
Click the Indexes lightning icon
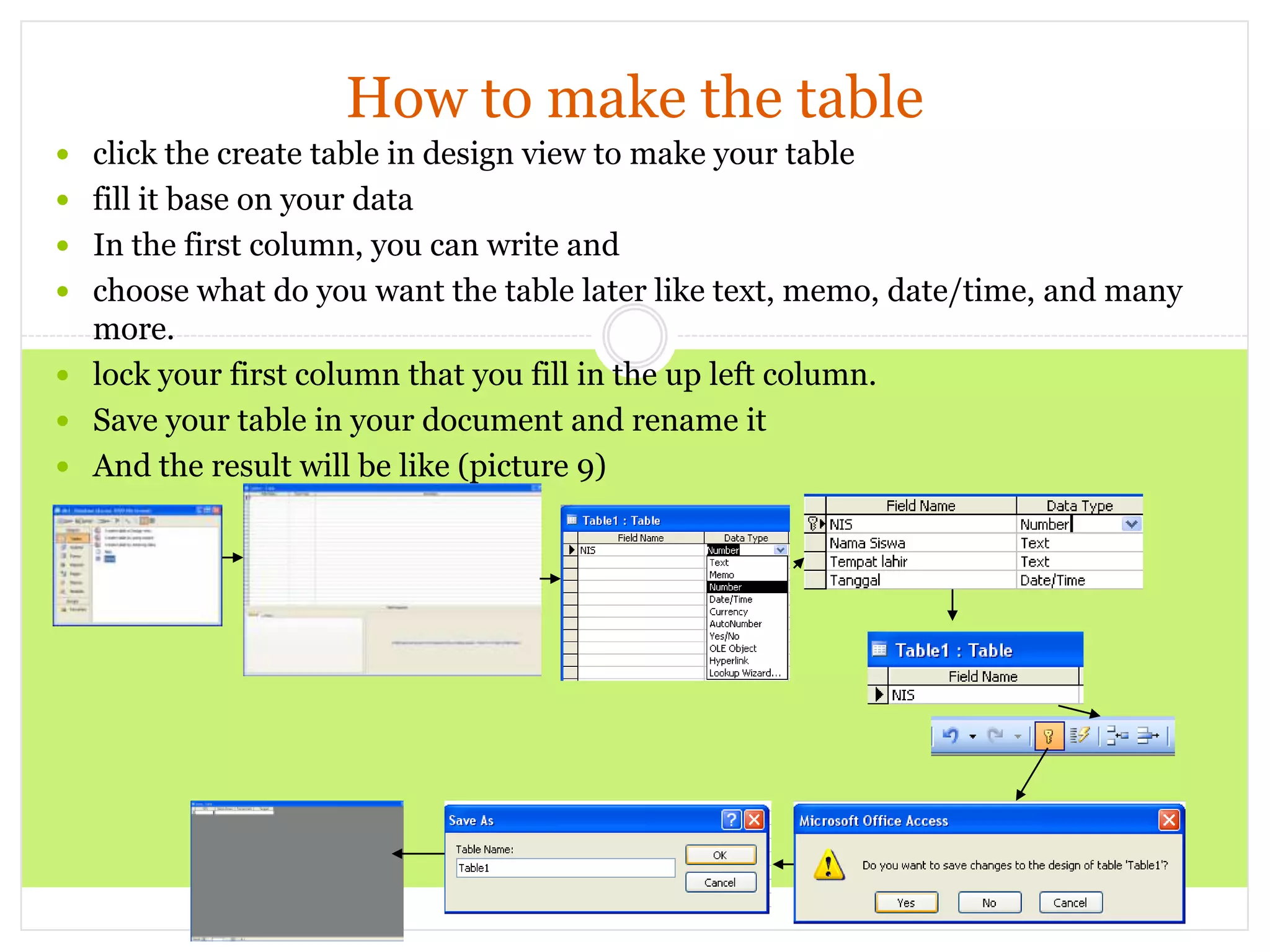1080,736
